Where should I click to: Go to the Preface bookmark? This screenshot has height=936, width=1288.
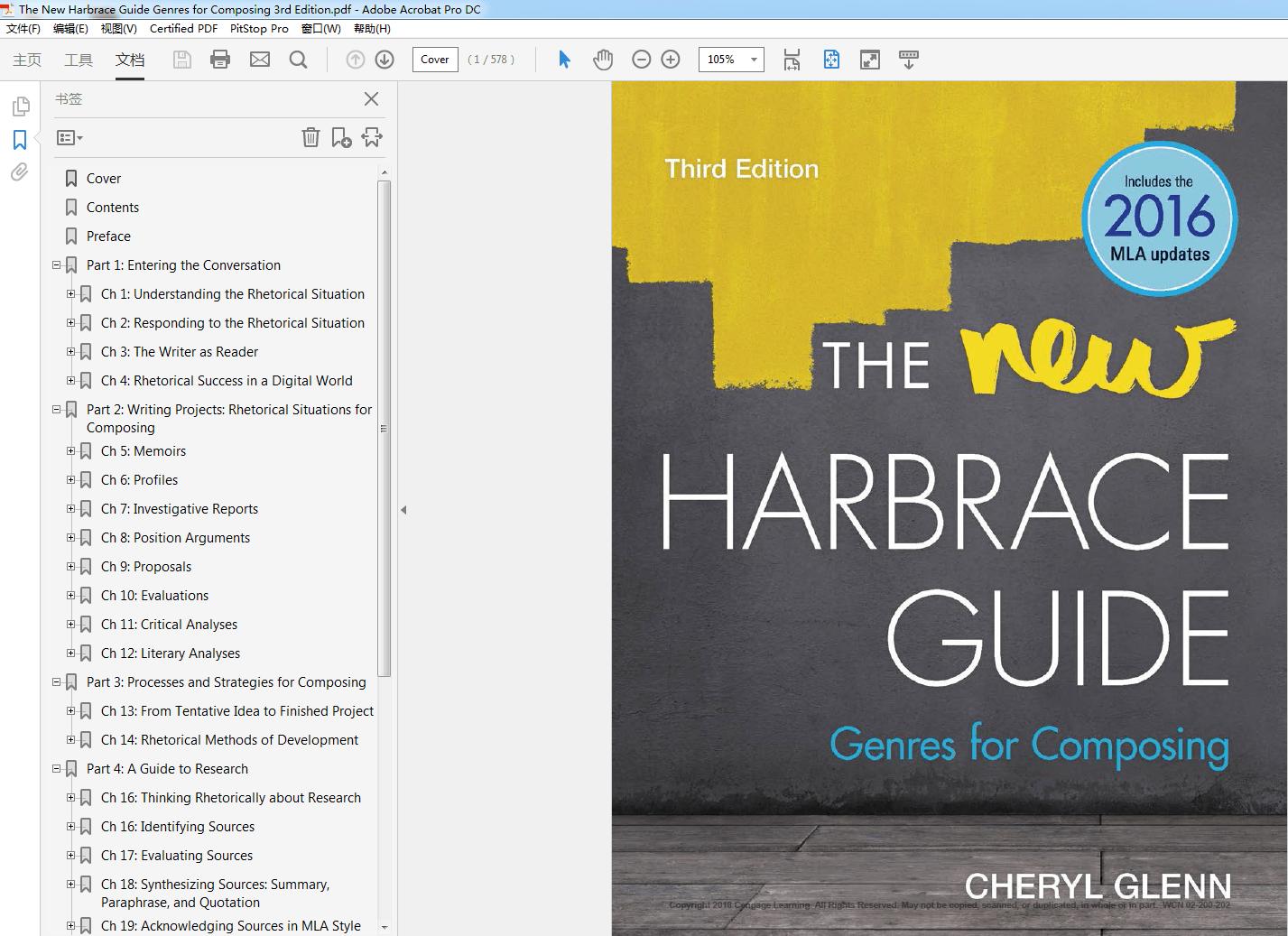pos(108,236)
